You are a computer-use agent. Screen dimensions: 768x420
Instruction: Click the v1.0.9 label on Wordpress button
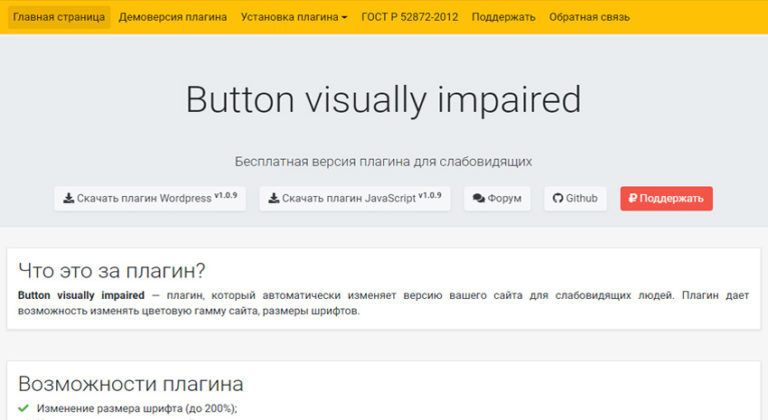click(226, 195)
